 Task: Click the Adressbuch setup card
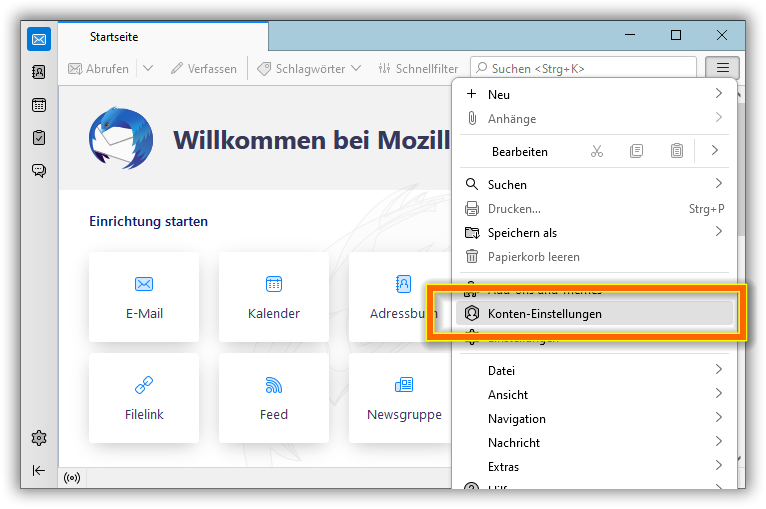point(400,297)
